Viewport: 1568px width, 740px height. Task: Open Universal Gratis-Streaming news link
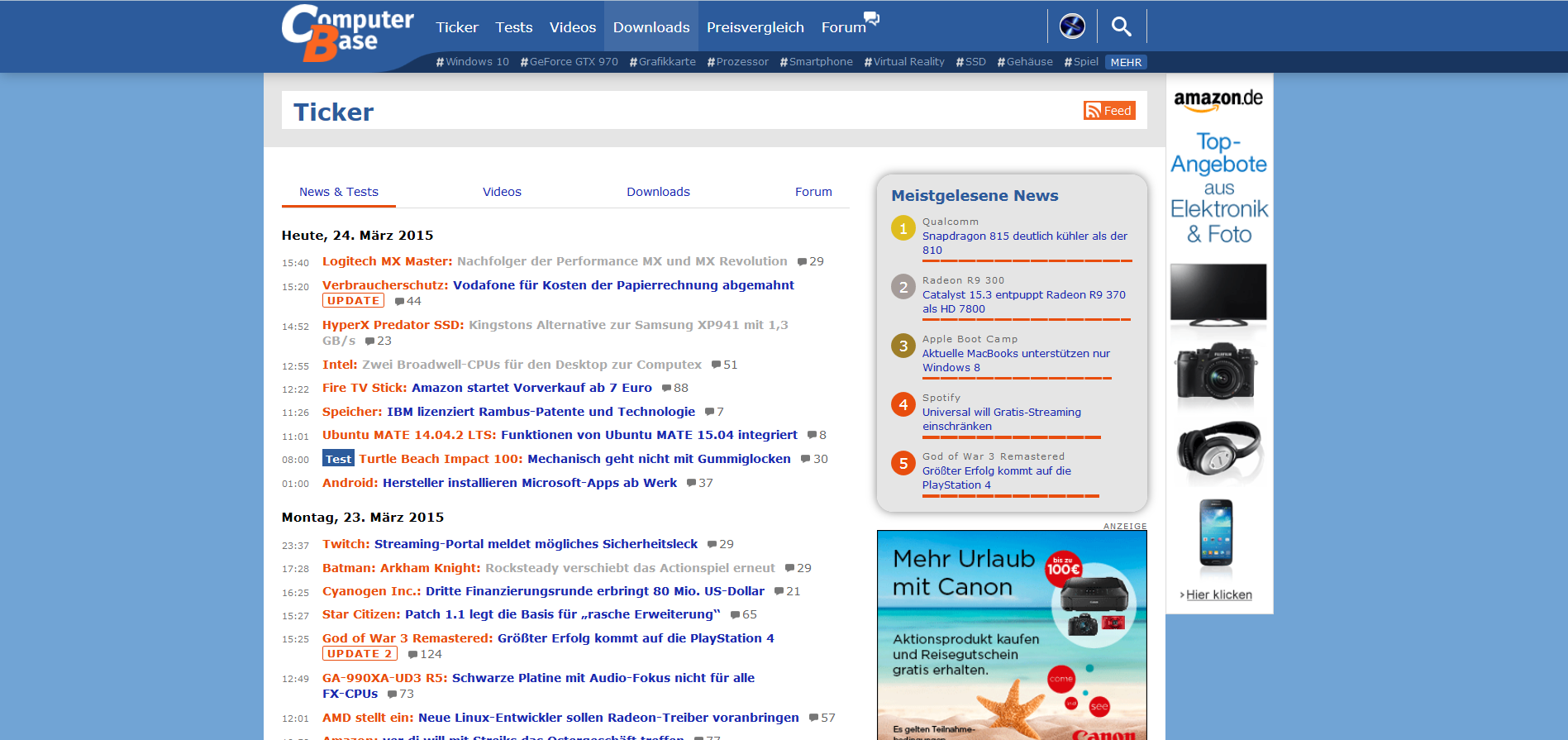point(1002,419)
